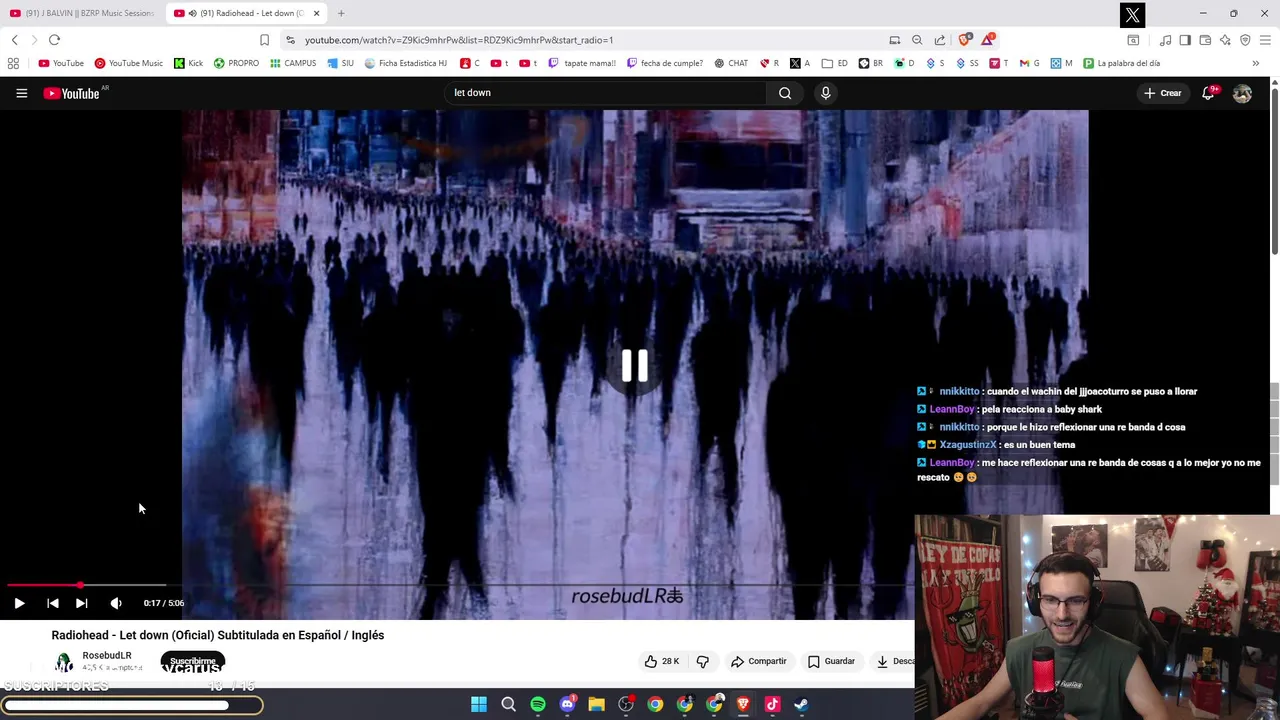Open Steam from the taskbar

point(801,704)
